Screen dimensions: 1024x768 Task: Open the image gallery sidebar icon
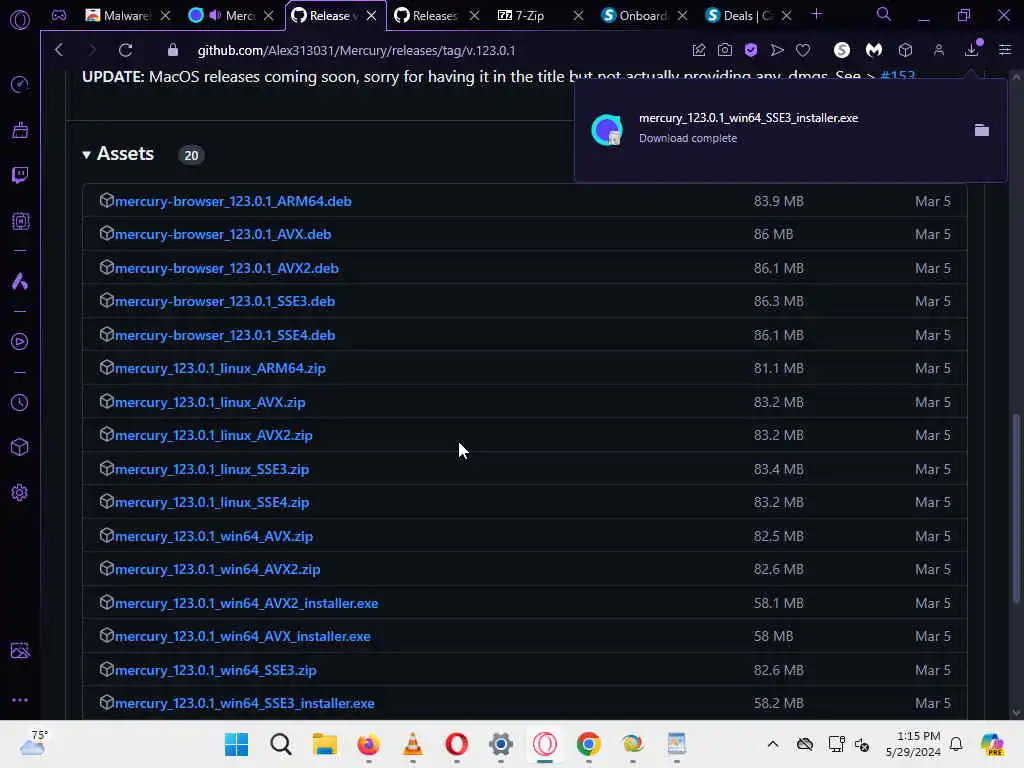[20, 650]
